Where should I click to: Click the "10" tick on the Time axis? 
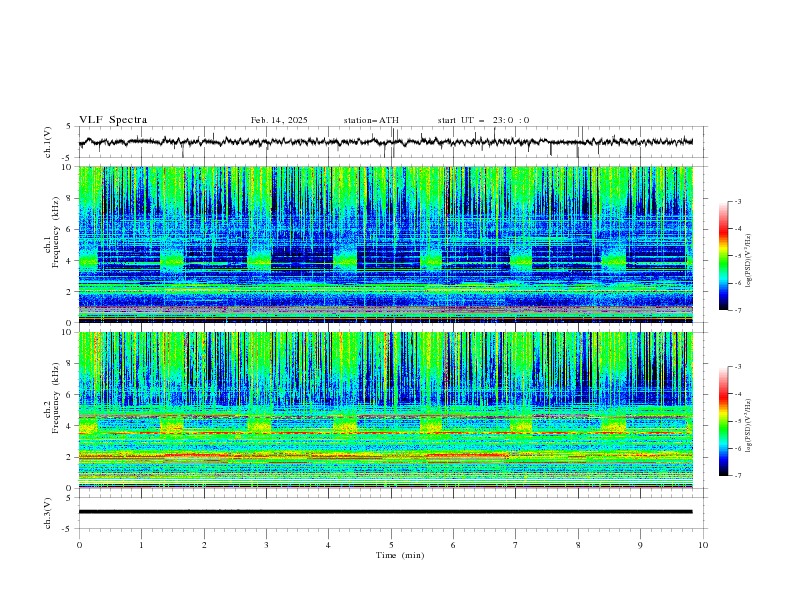703,545
